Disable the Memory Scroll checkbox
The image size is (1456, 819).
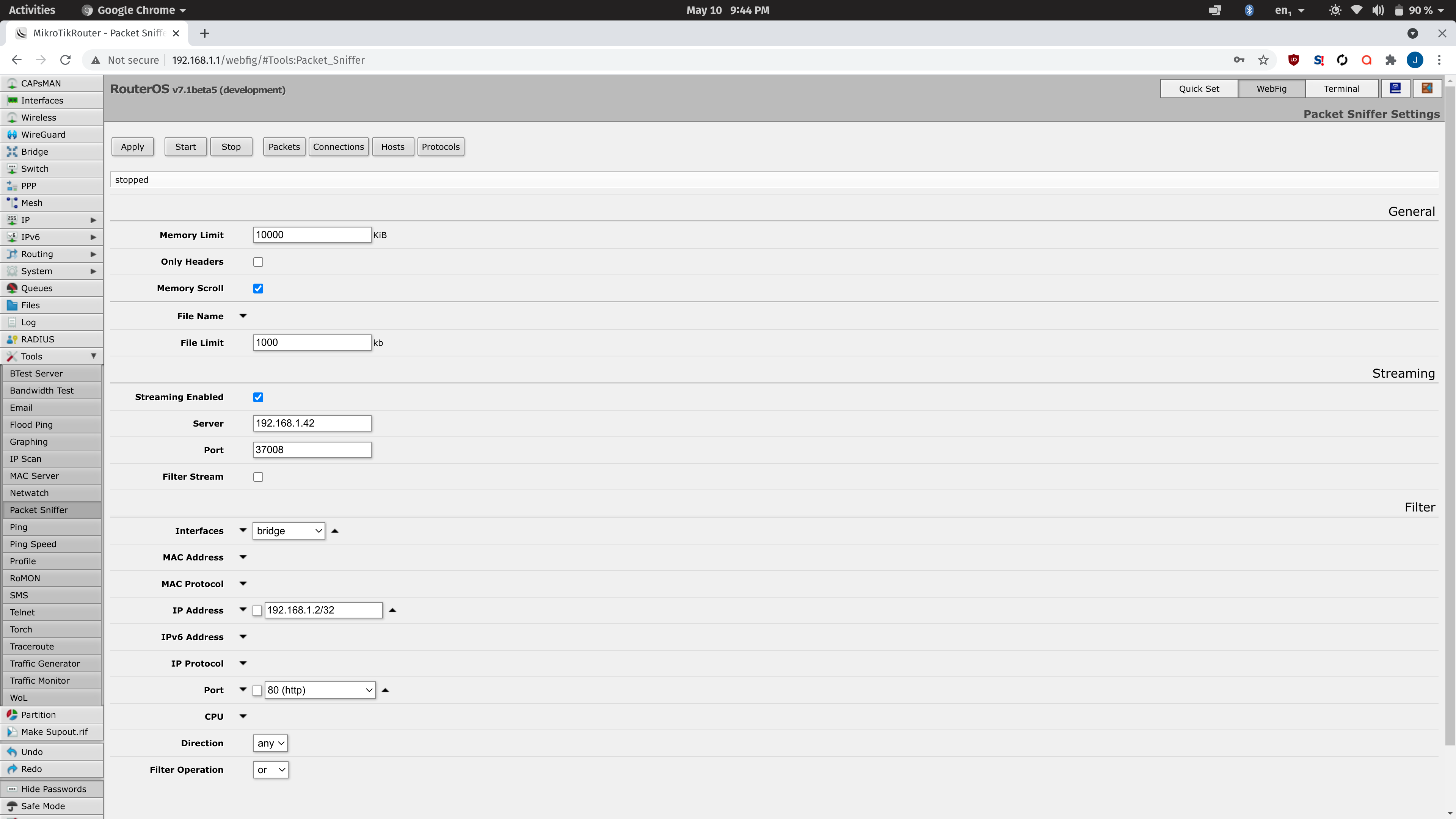pyautogui.click(x=258, y=288)
